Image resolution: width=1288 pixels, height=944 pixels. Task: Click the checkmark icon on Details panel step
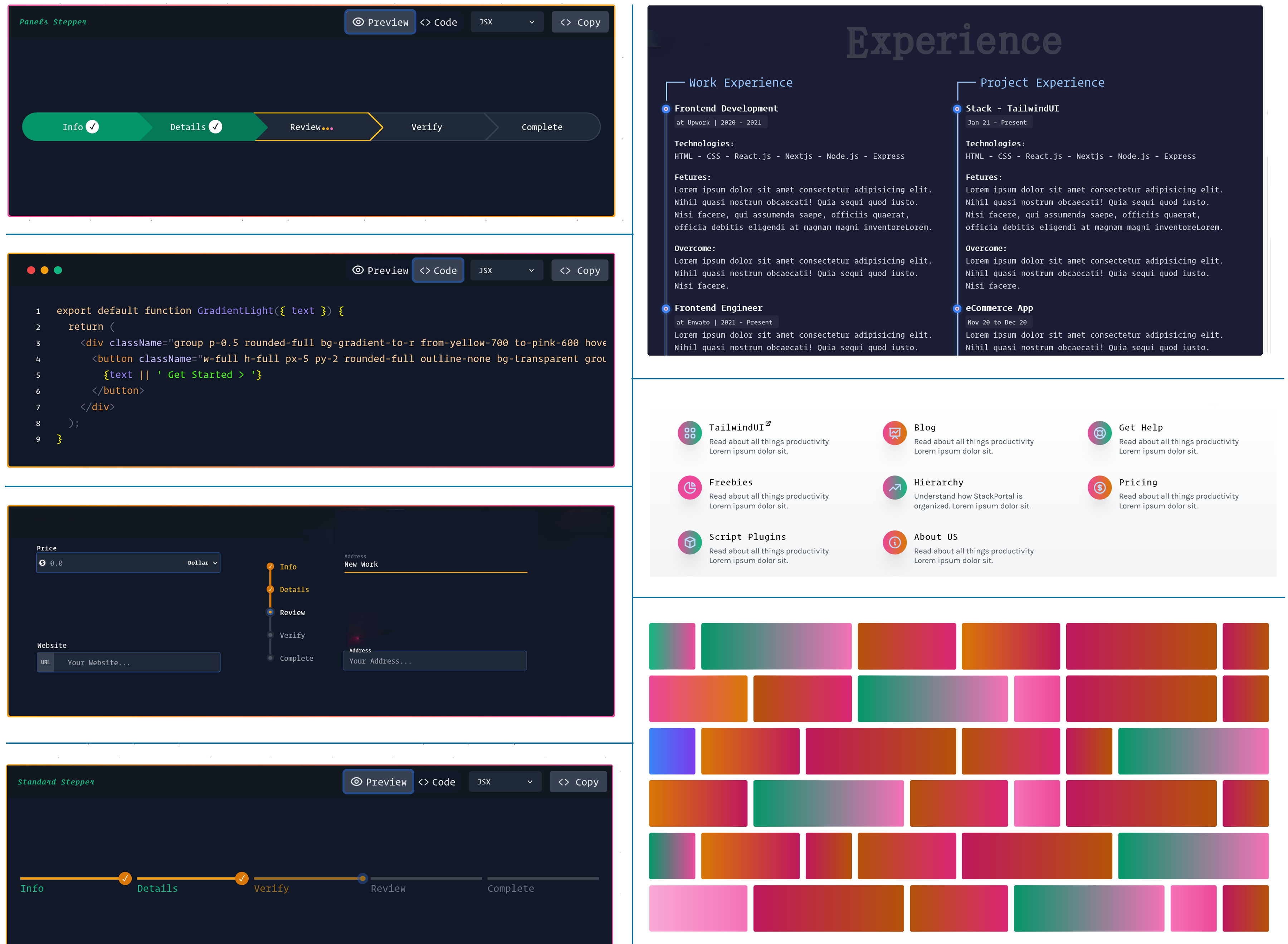pyautogui.click(x=215, y=127)
